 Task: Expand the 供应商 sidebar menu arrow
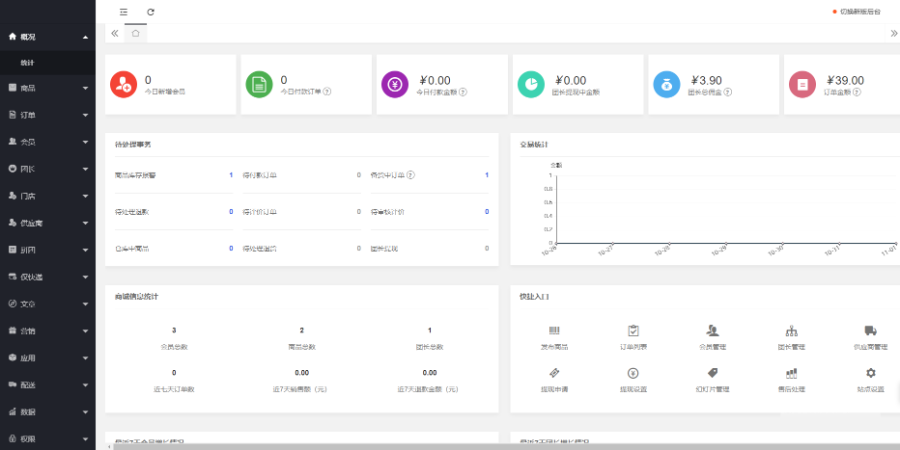click(86, 223)
